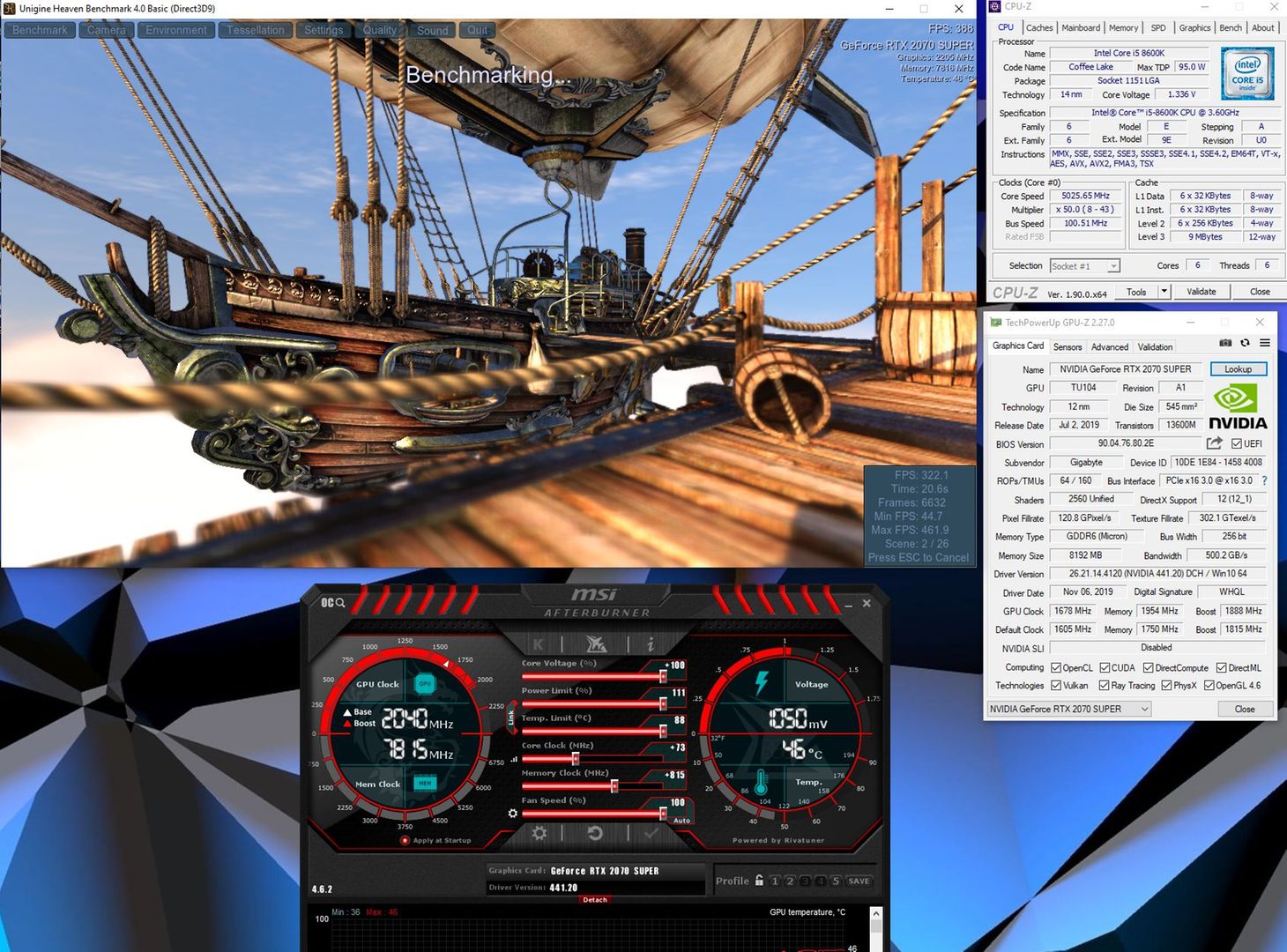1287x952 pixels.
Task: Click Lookup button in GPU-Z
Action: click(1239, 369)
